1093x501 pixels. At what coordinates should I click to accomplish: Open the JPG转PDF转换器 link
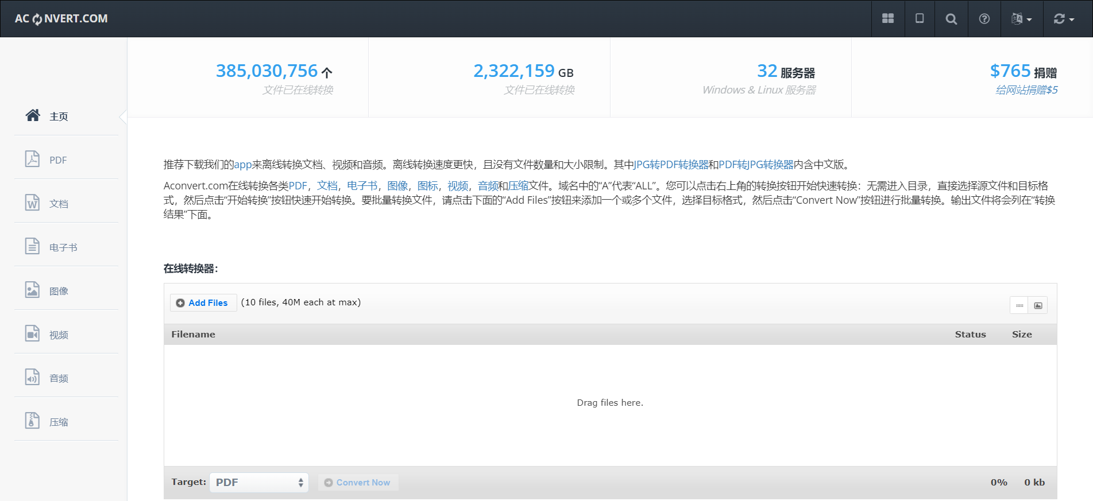(x=671, y=165)
